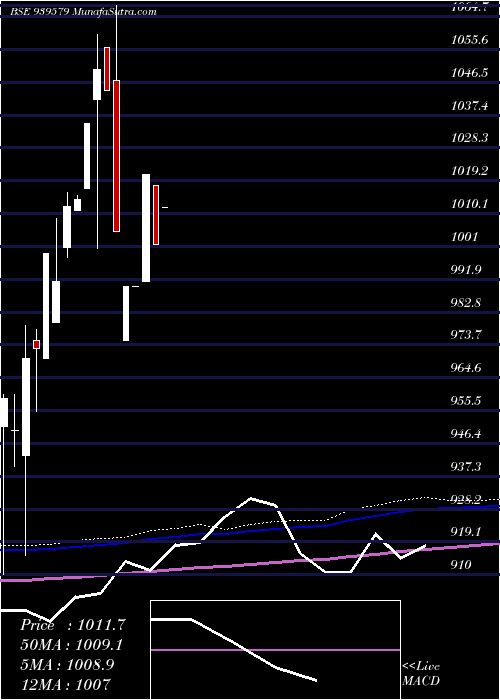The image size is (500, 700).
Task: Click the price label 1037.4
Action: point(469,106)
